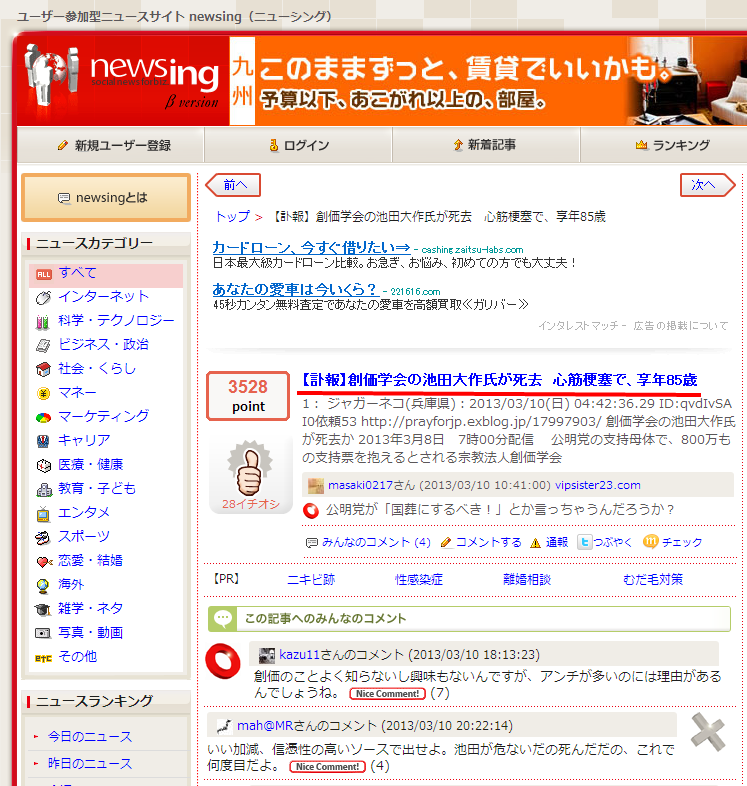Click the heart icon for 恋愛・結婚
Image resolution: width=747 pixels, height=786 pixels.
[x=44, y=562]
